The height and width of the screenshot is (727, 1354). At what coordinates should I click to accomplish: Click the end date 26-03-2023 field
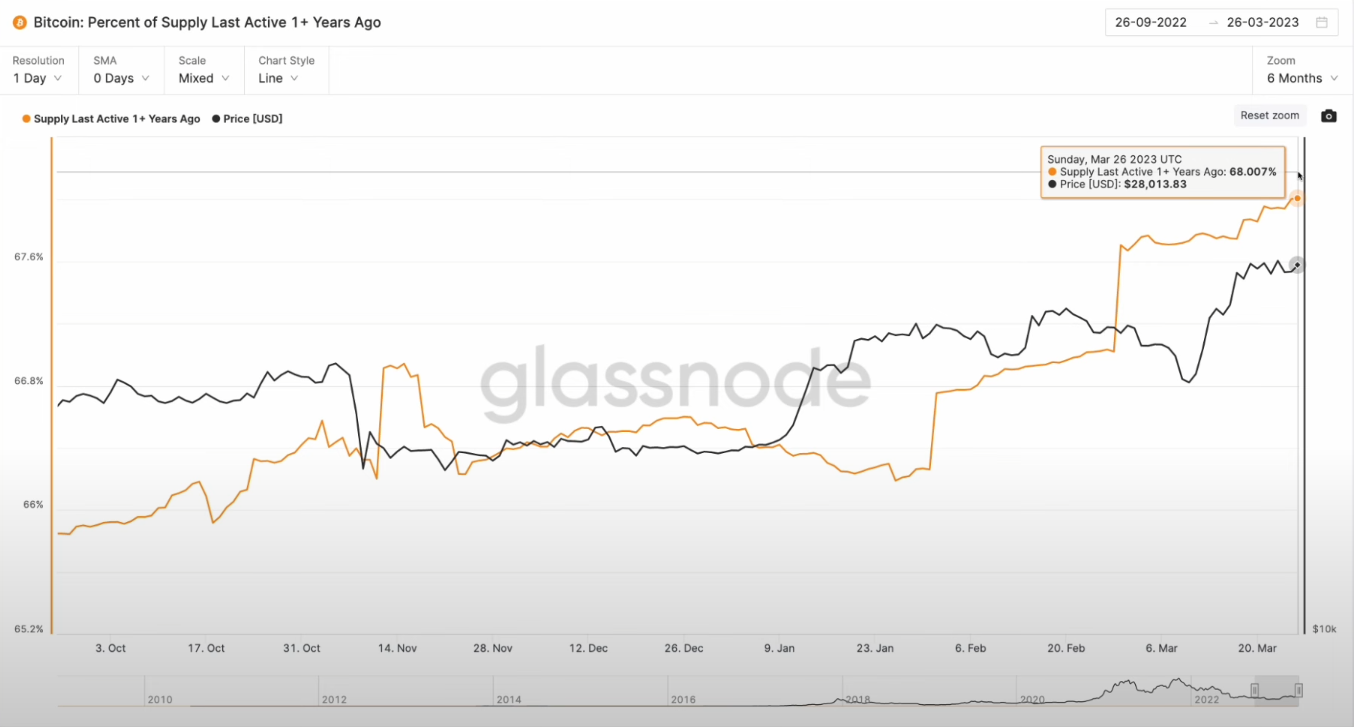click(1263, 22)
